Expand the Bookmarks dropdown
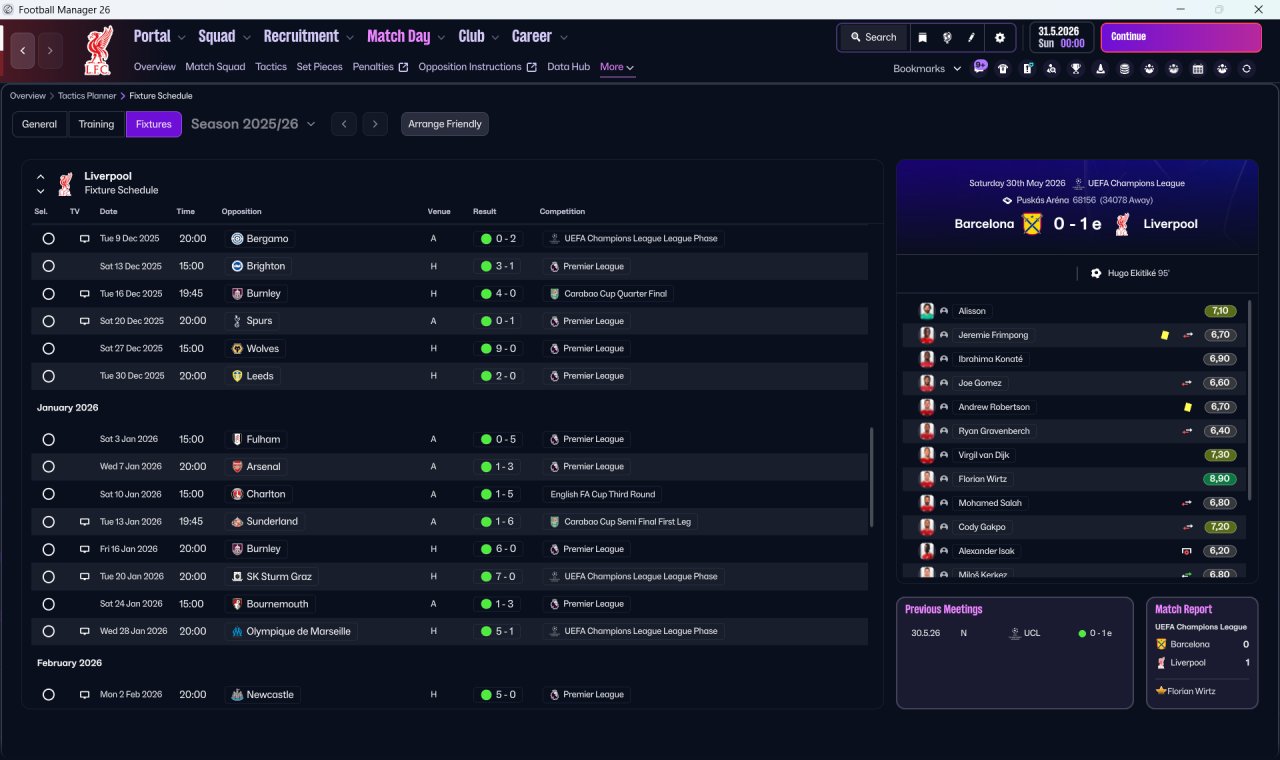 point(927,68)
